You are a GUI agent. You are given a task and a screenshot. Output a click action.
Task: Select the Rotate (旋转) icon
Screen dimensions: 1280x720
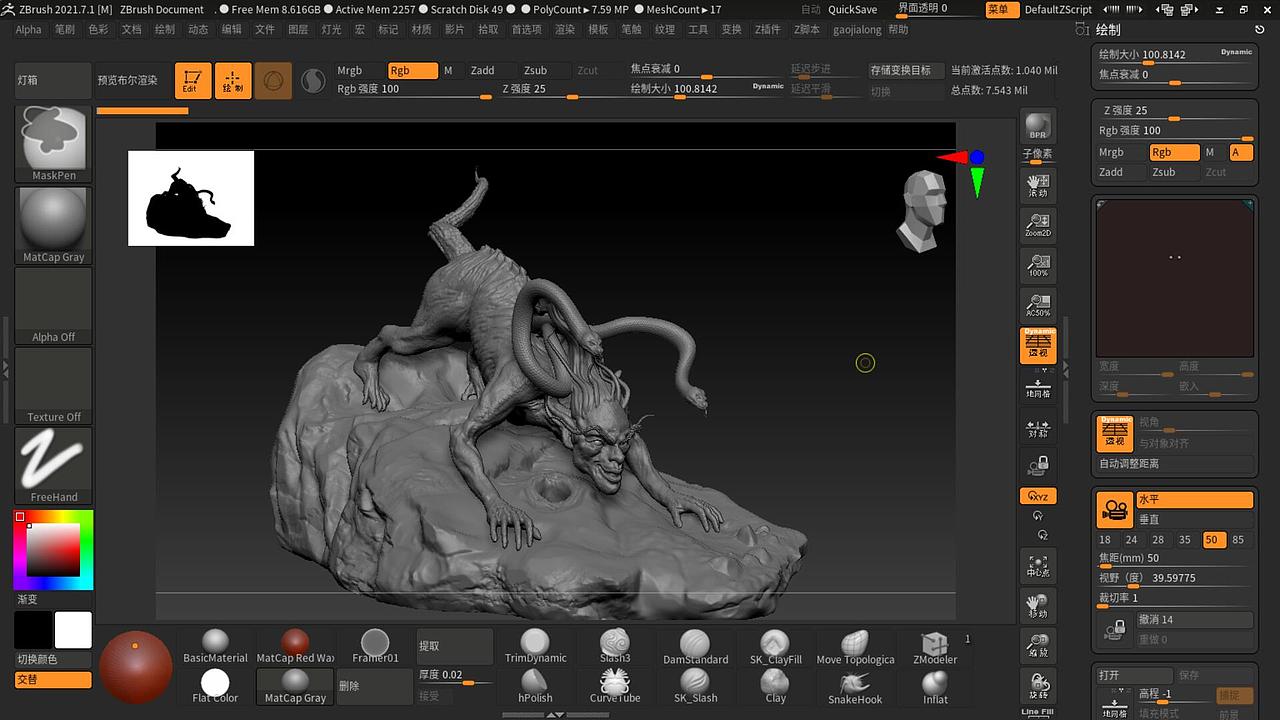point(1038,686)
